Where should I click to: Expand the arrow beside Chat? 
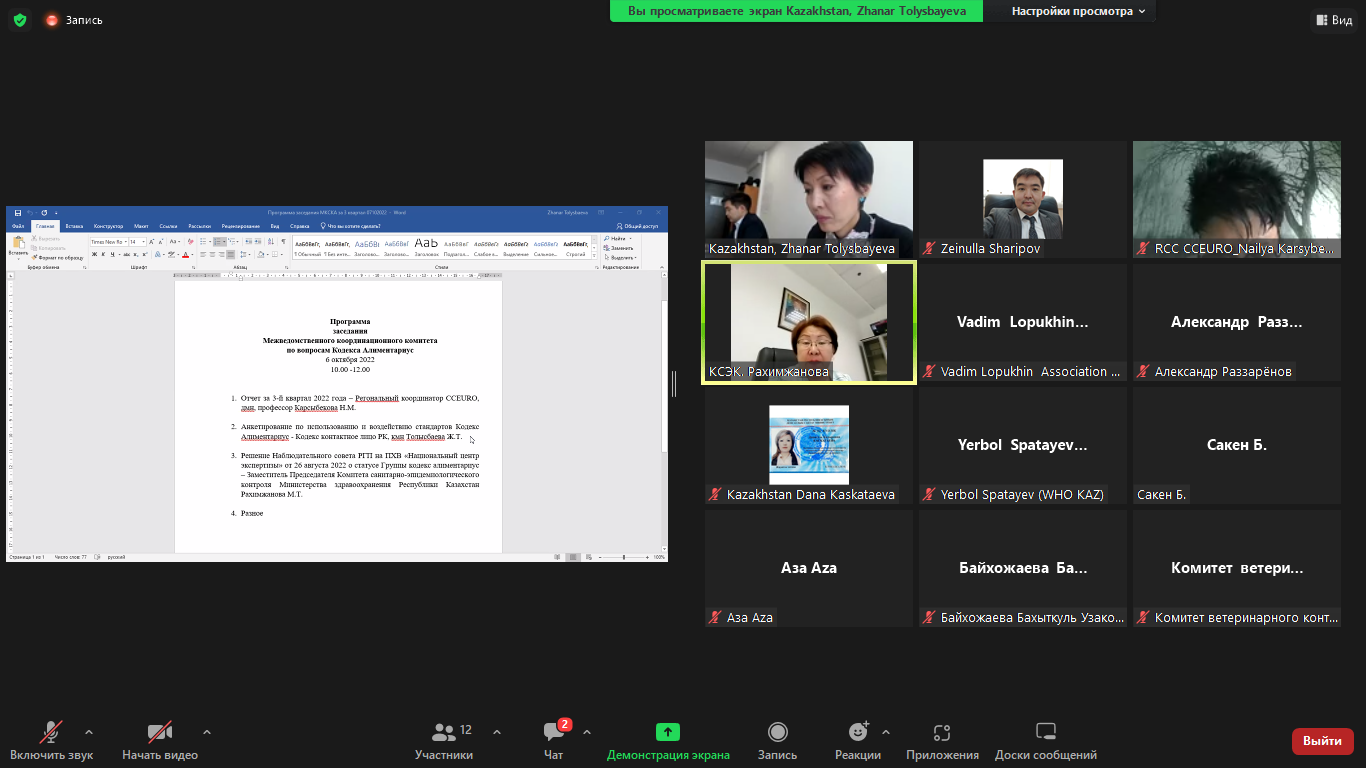tap(587, 731)
